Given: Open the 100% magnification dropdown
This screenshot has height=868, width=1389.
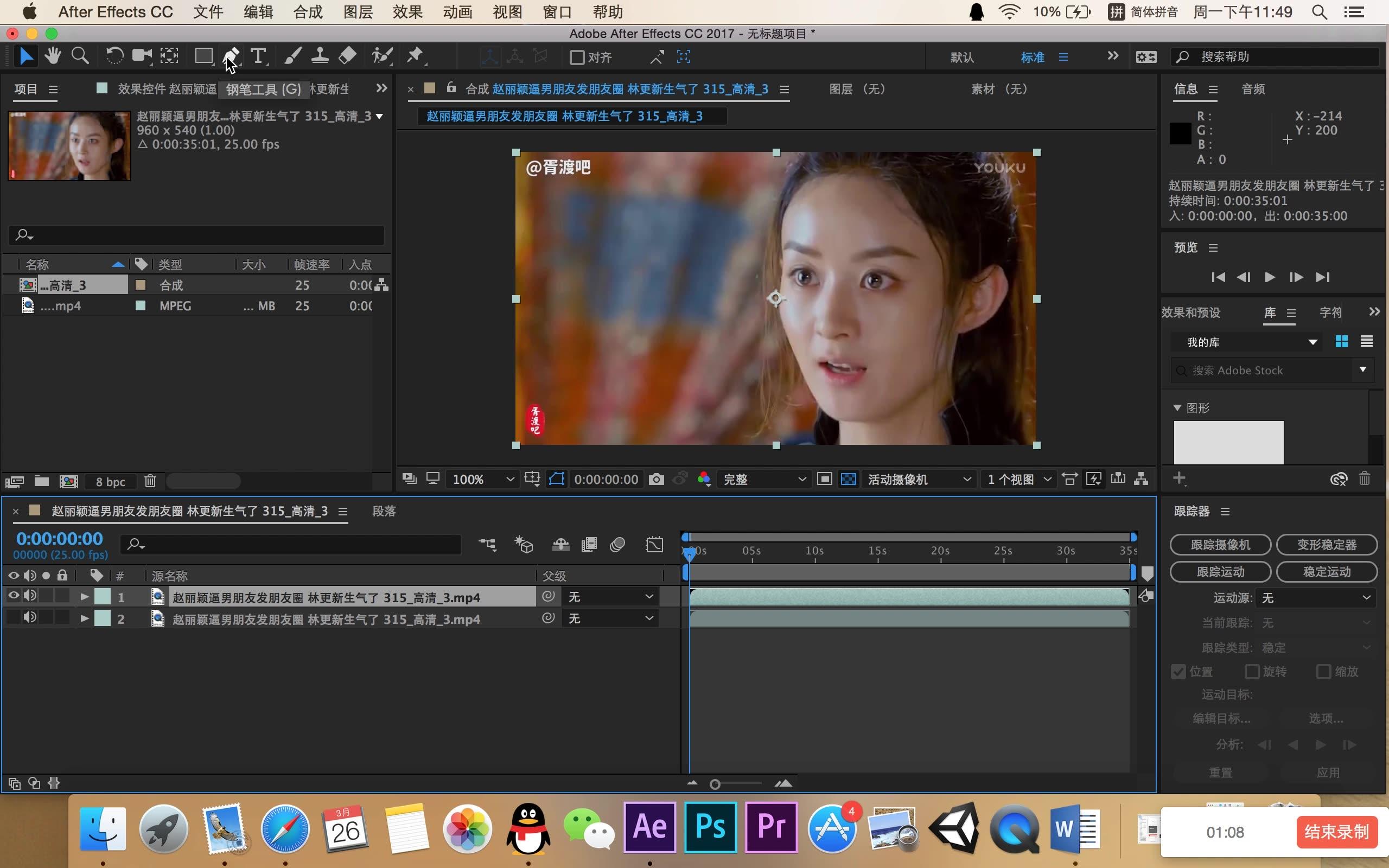Looking at the screenshot, I should 483,480.
